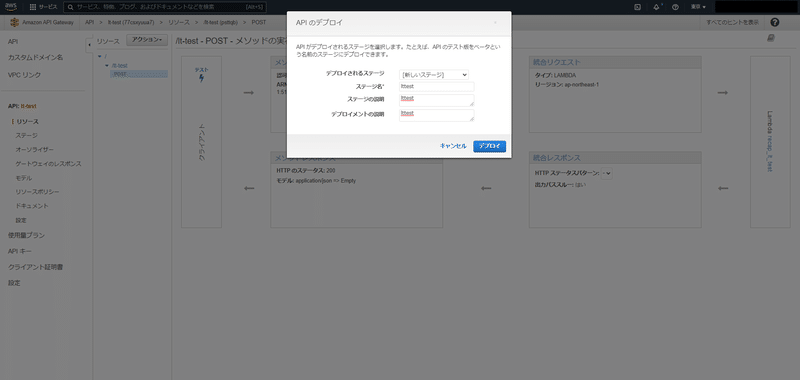Click the large black help circle icon

(774, 22)
